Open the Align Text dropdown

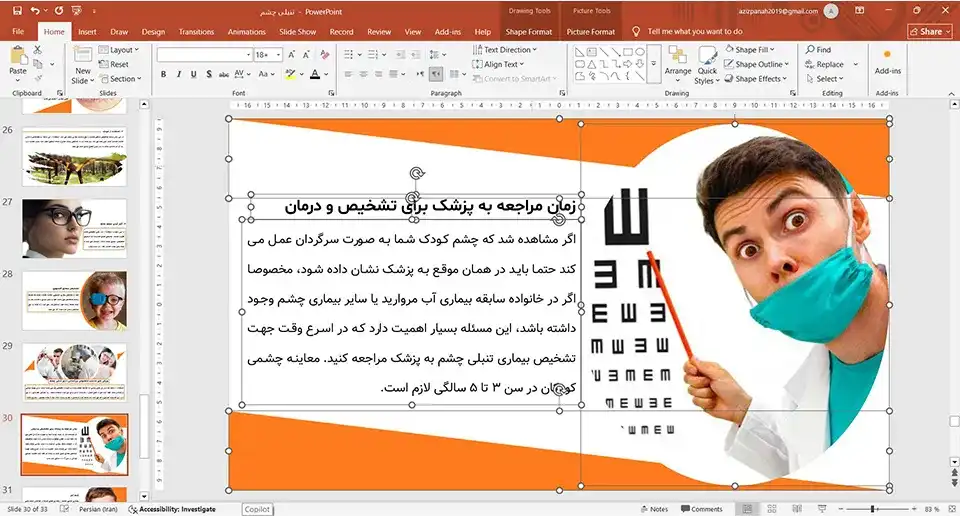(x=498, y=64)
